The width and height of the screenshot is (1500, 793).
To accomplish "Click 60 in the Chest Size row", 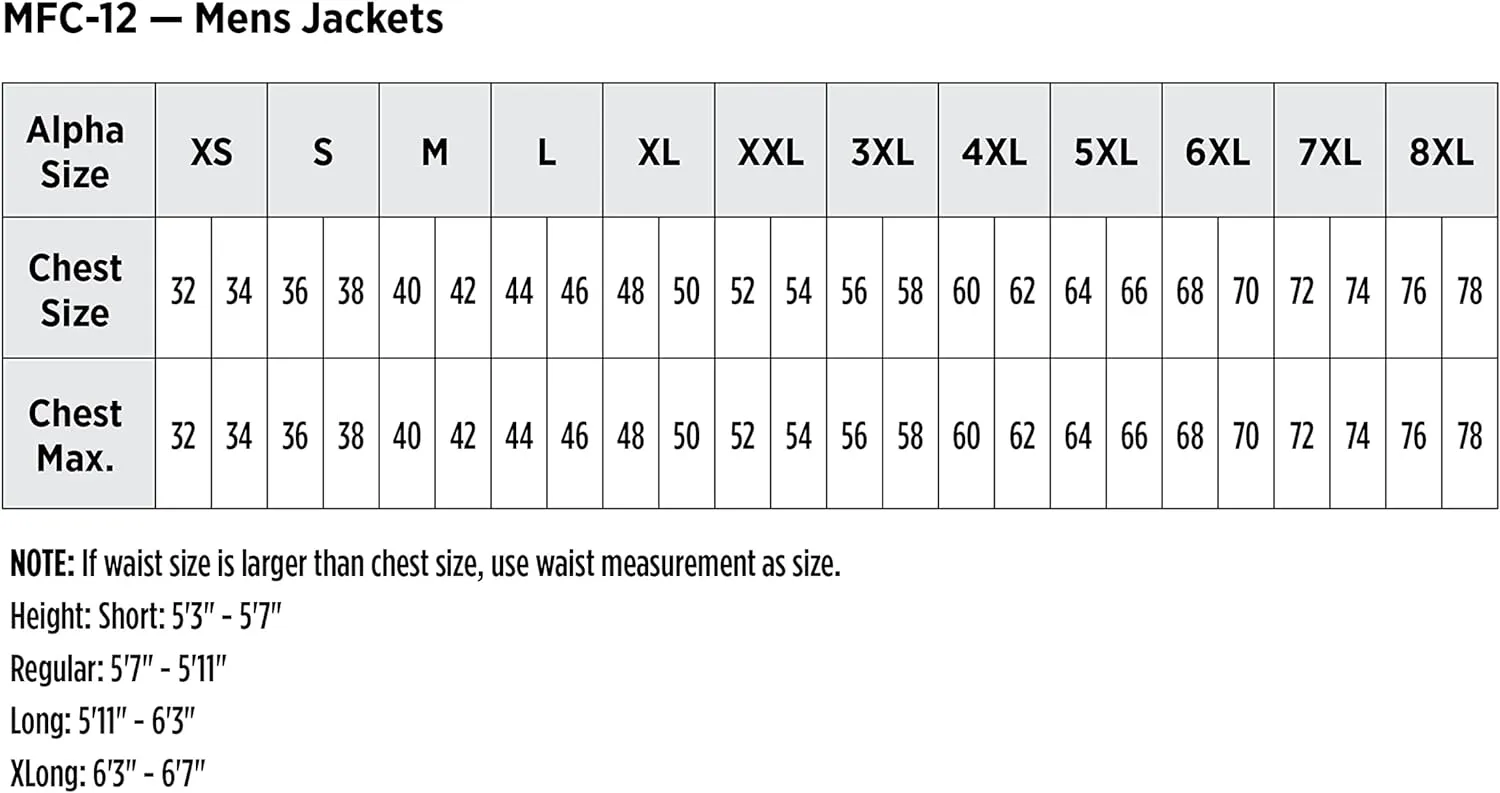I will 966,292.
